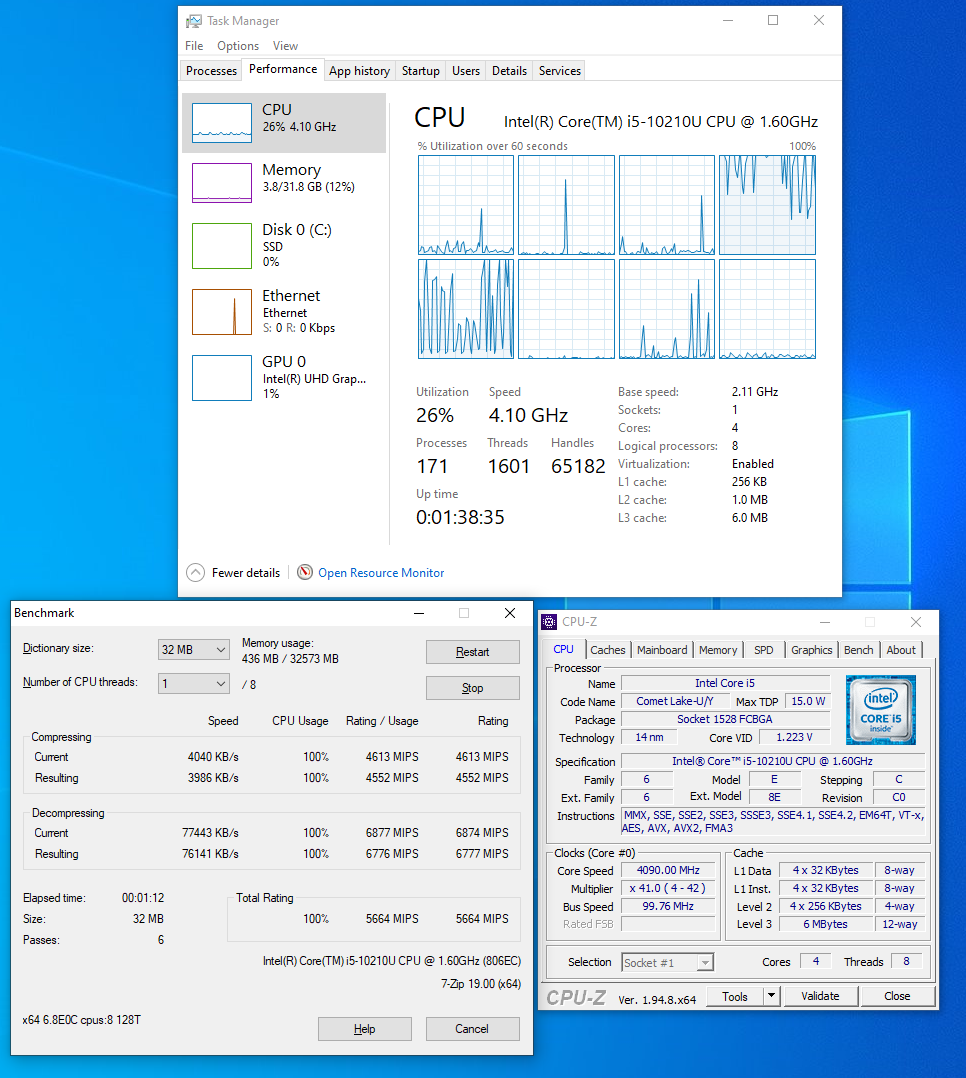The height and width of the screenshot is (1078, 966).
Task: Switch to the App history tab
Action: pos(359,71)
